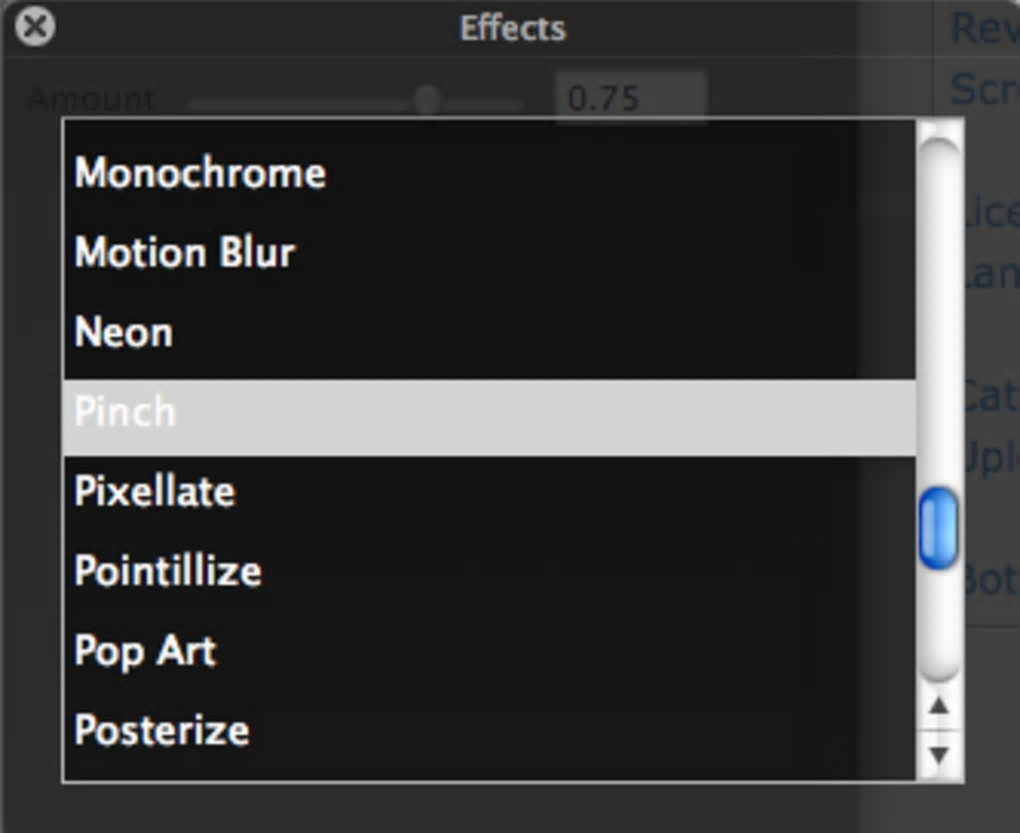Pick Posterize in the list

click(162, 730)
